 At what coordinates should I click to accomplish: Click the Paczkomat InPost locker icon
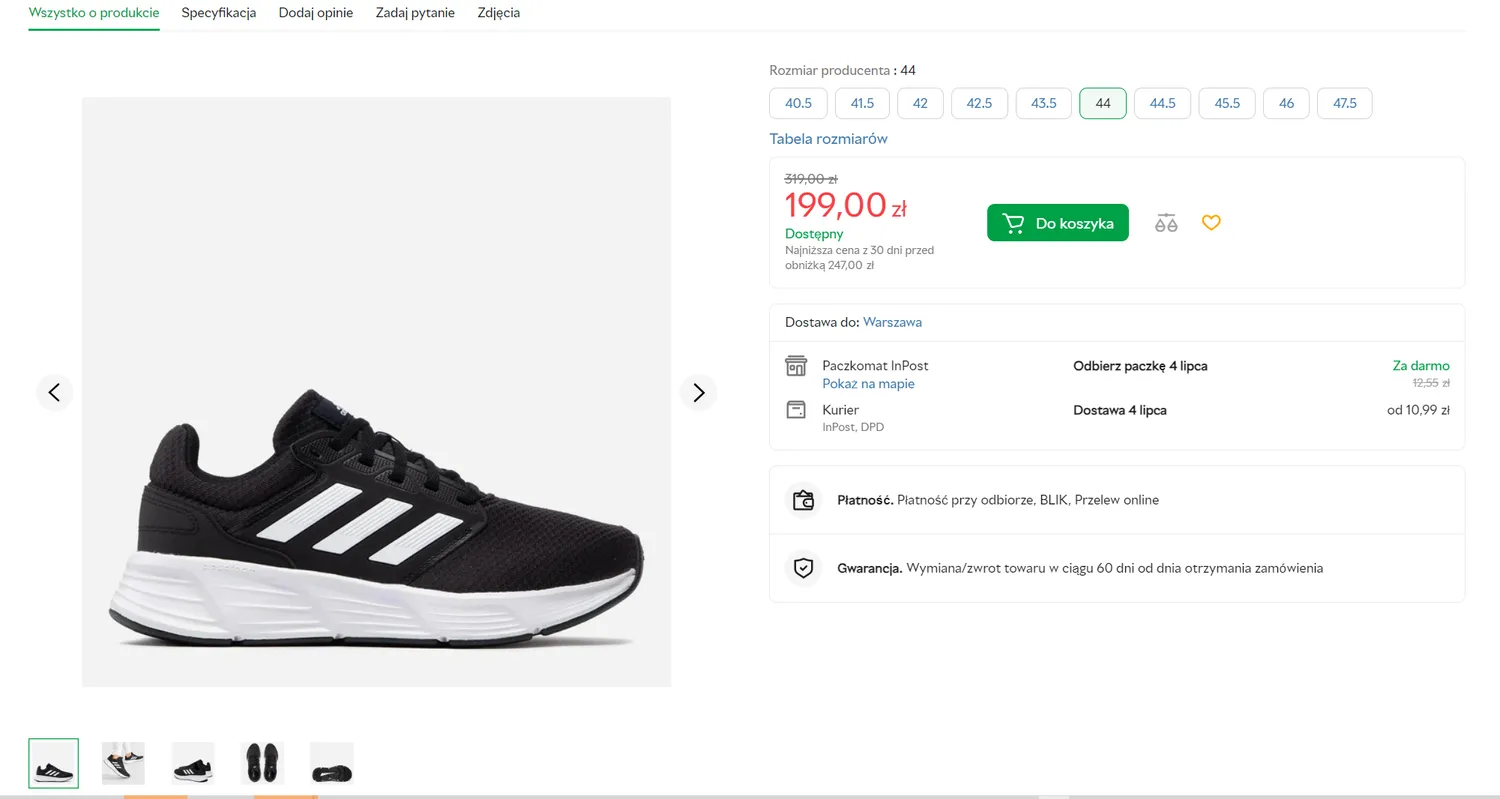coord(796,366)
